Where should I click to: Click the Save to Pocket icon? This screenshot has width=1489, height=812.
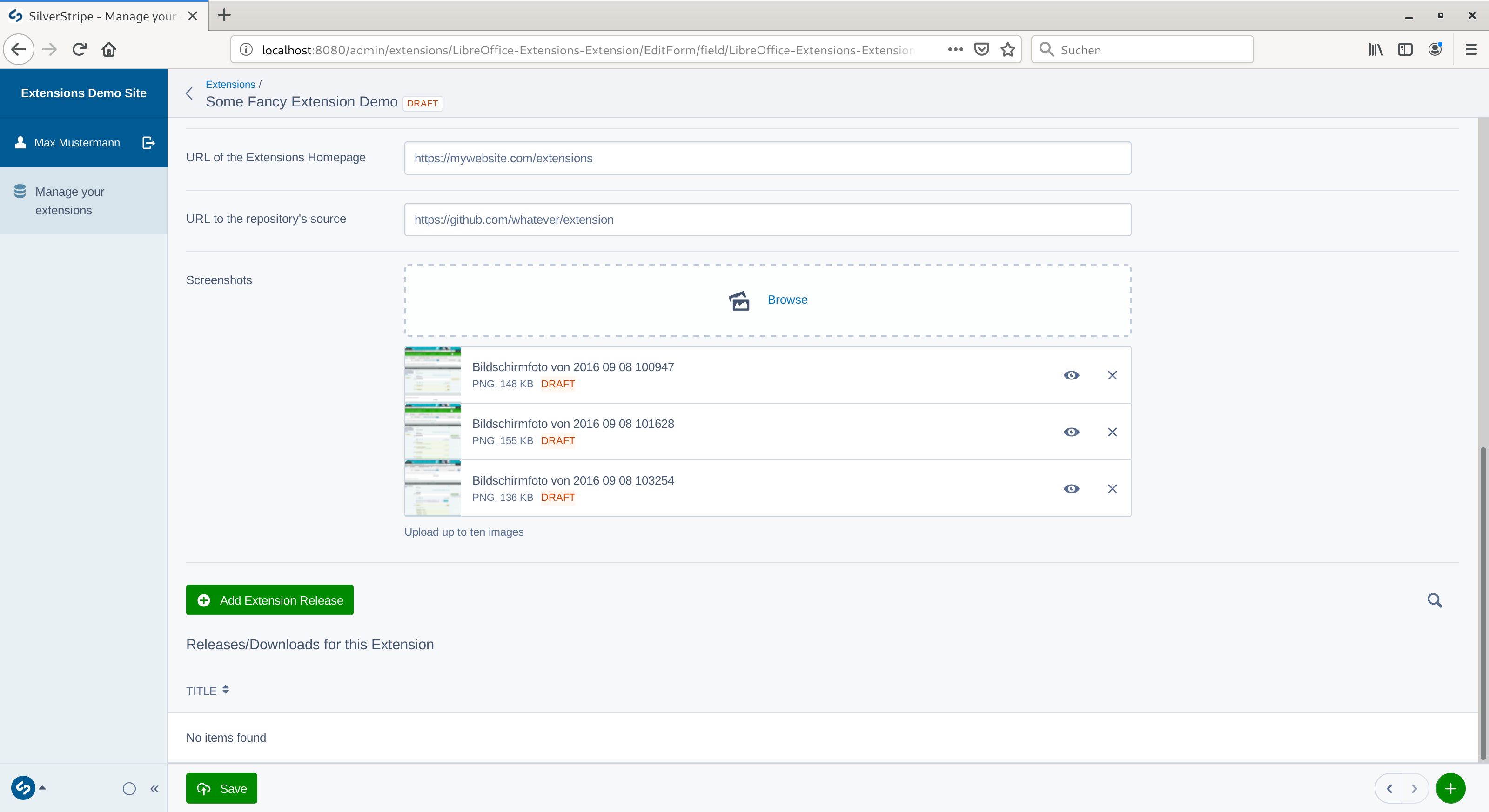(981, 50)
